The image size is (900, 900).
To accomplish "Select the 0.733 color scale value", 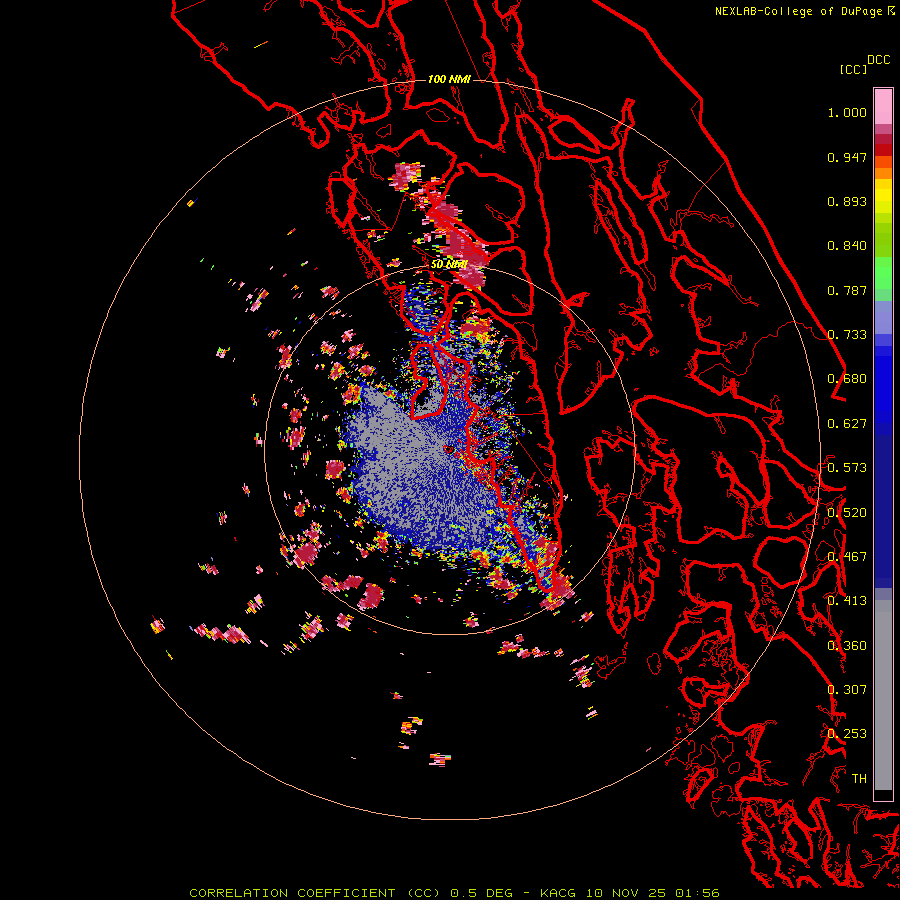I will coord(847,335).
